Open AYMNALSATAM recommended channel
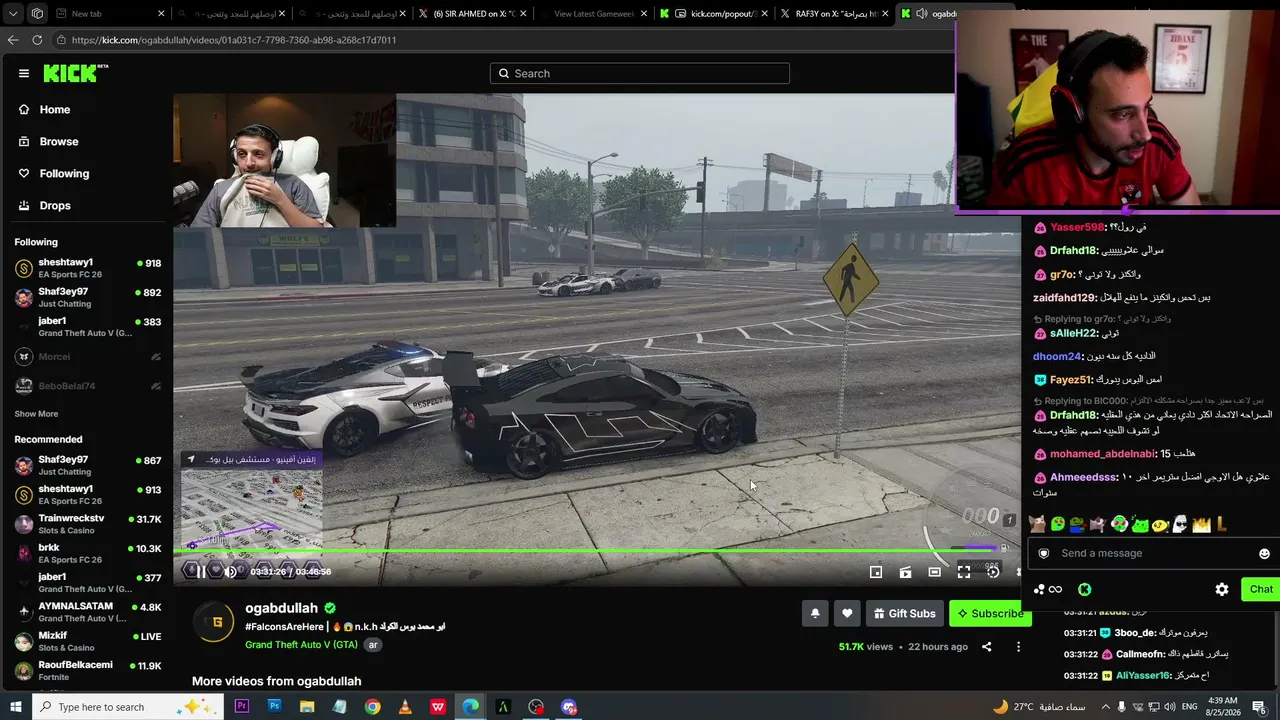Screen dimensions: 1280x720 click(88, 612)
